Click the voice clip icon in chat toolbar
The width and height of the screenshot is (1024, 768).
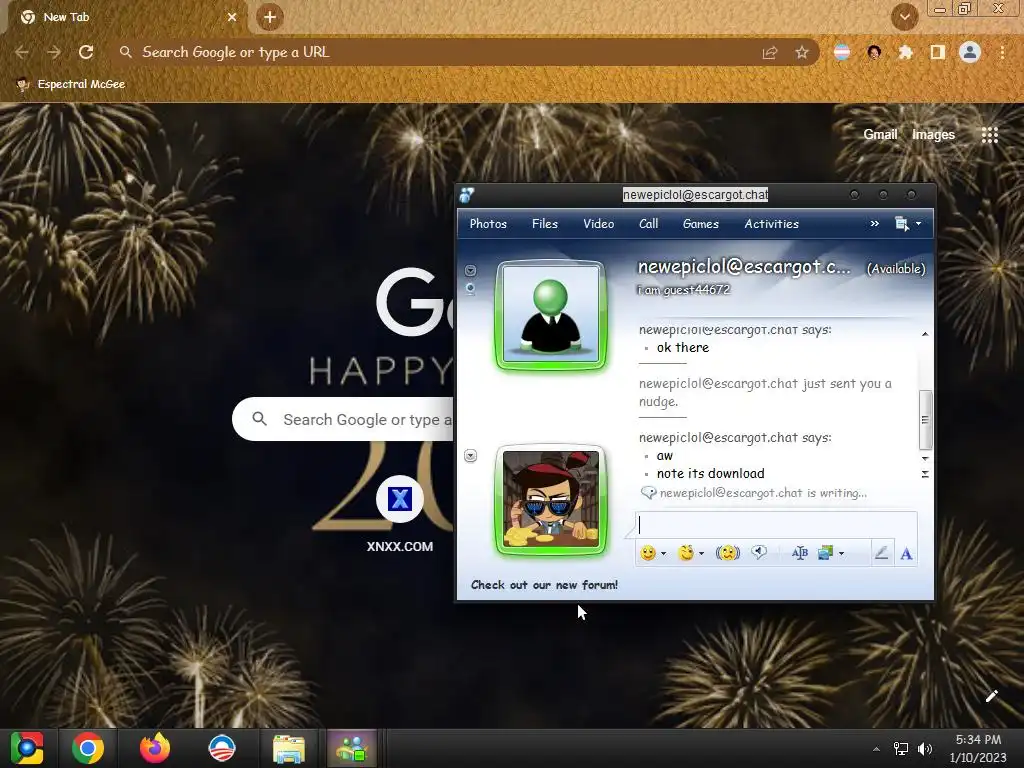pos(759,553)
